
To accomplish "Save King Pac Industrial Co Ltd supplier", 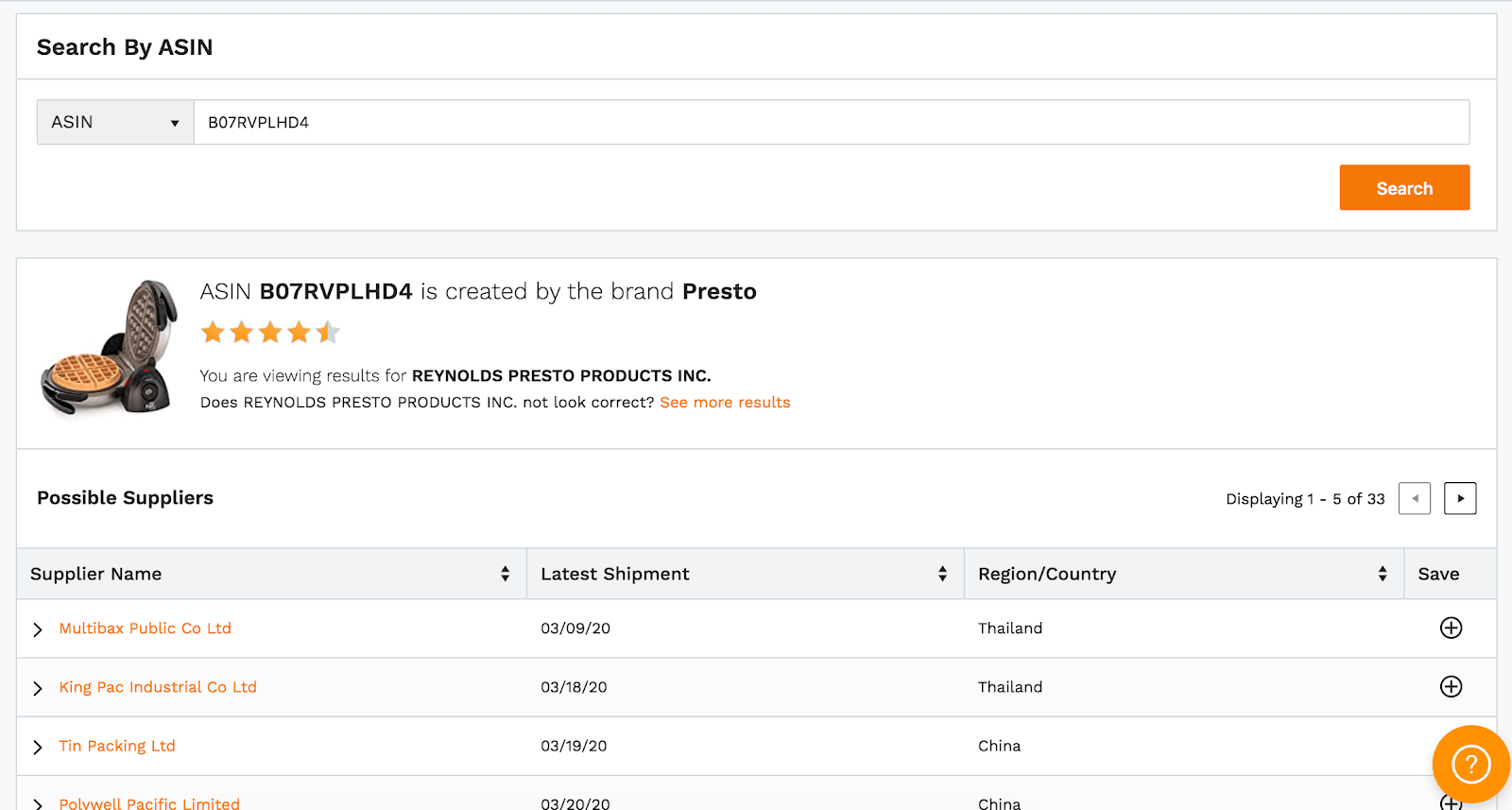I will point(1451,686).
